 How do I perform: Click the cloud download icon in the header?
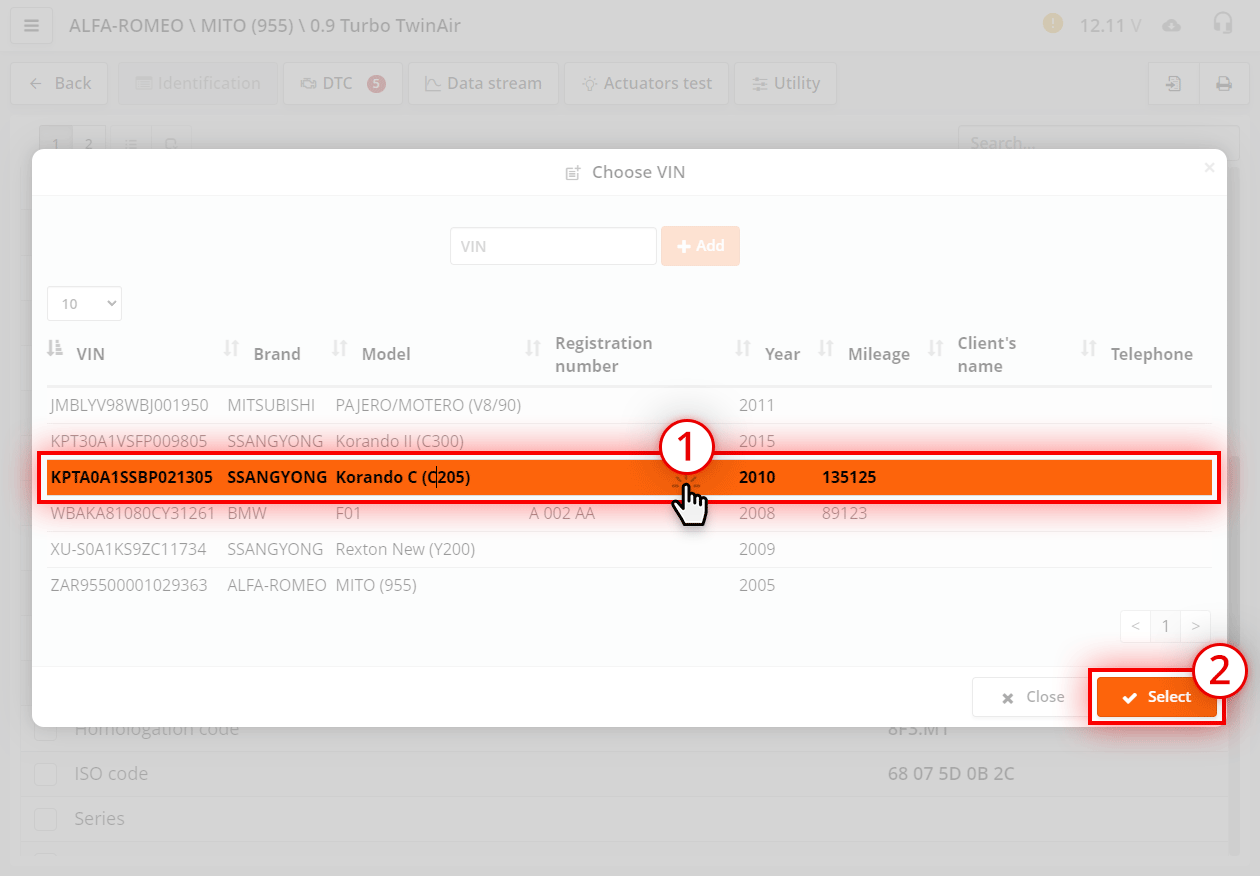click(x=1172, y=24)
